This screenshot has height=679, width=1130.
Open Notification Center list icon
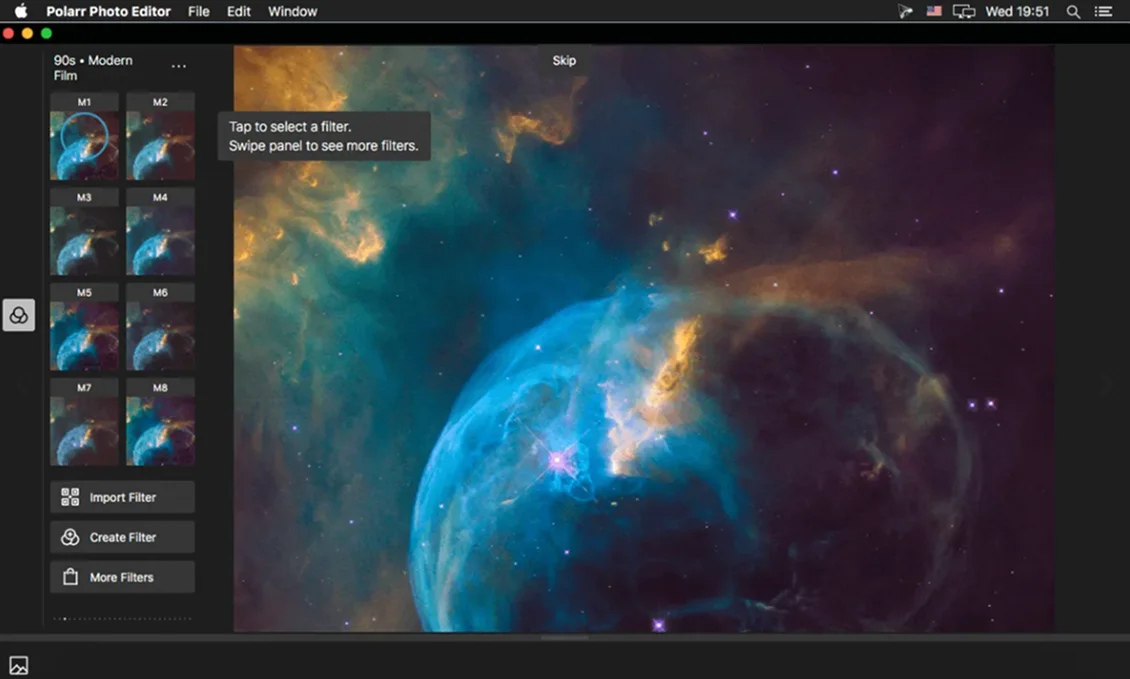click(1103, 12)
